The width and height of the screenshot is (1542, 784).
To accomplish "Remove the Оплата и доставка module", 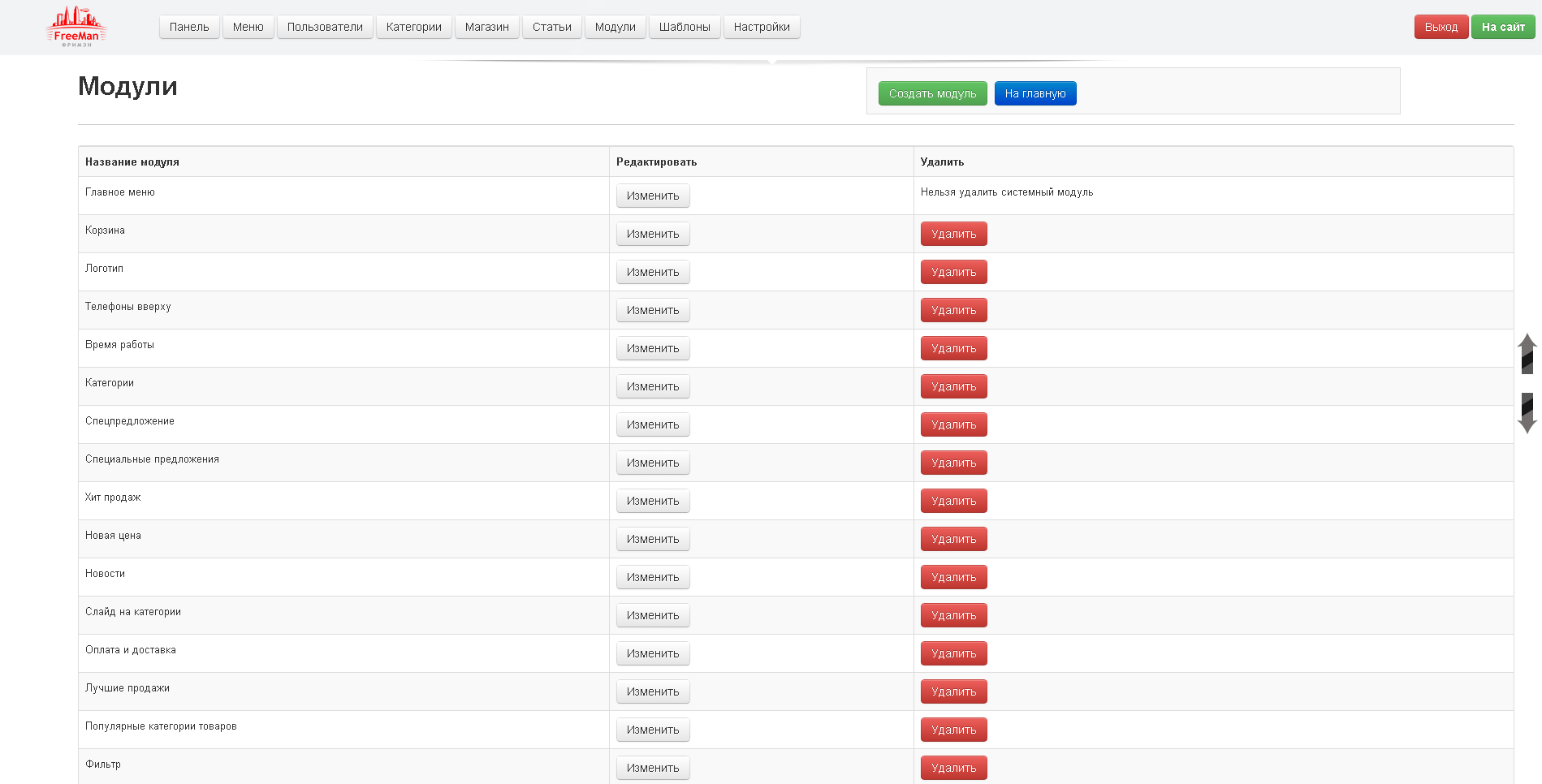I will click(953, 653).
